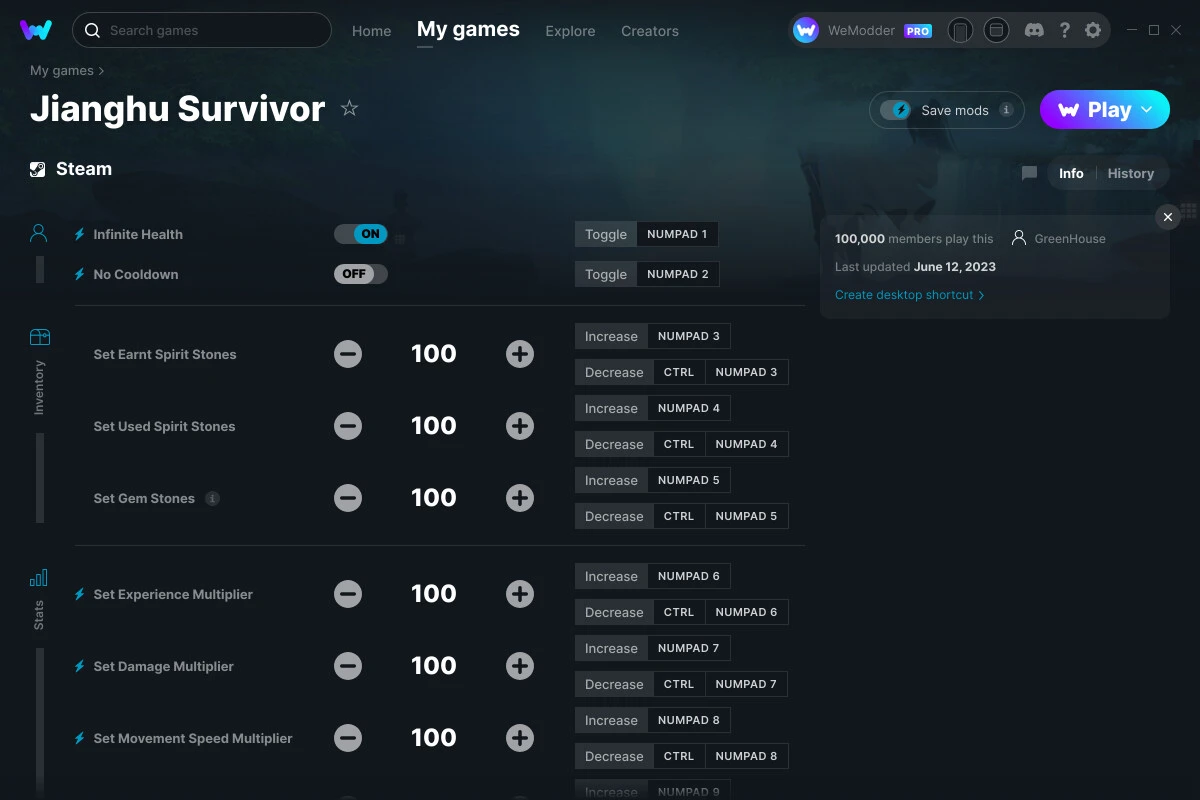Viewport: 1200px width, 800px height.
Task: Open the Home tab
Action: pyautogui.click(x=371, y=31)
